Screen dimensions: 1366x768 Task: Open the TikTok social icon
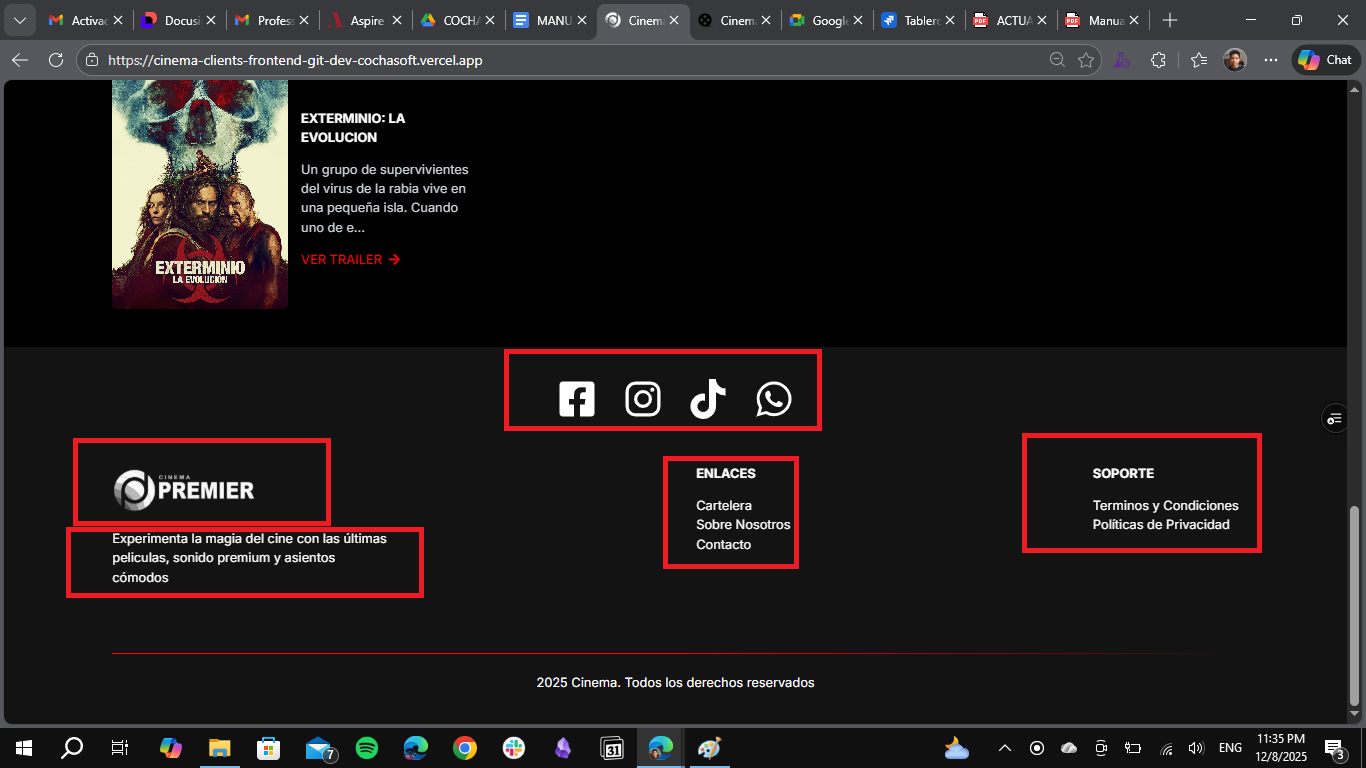tap(708, 399)
